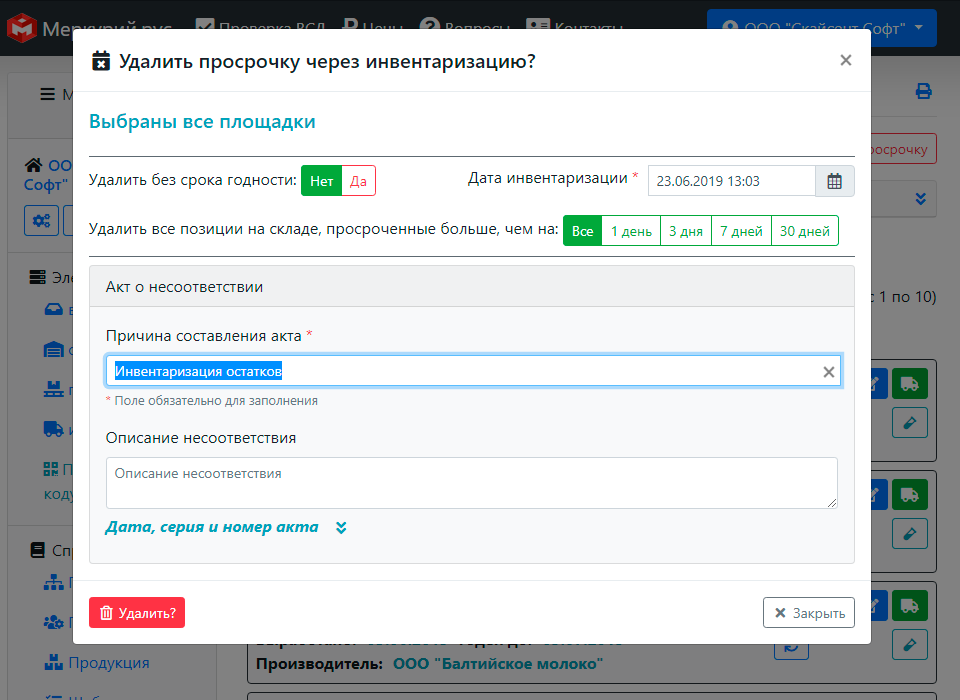
Task: Select the 7 дней filter option
Action: (744, 230)
